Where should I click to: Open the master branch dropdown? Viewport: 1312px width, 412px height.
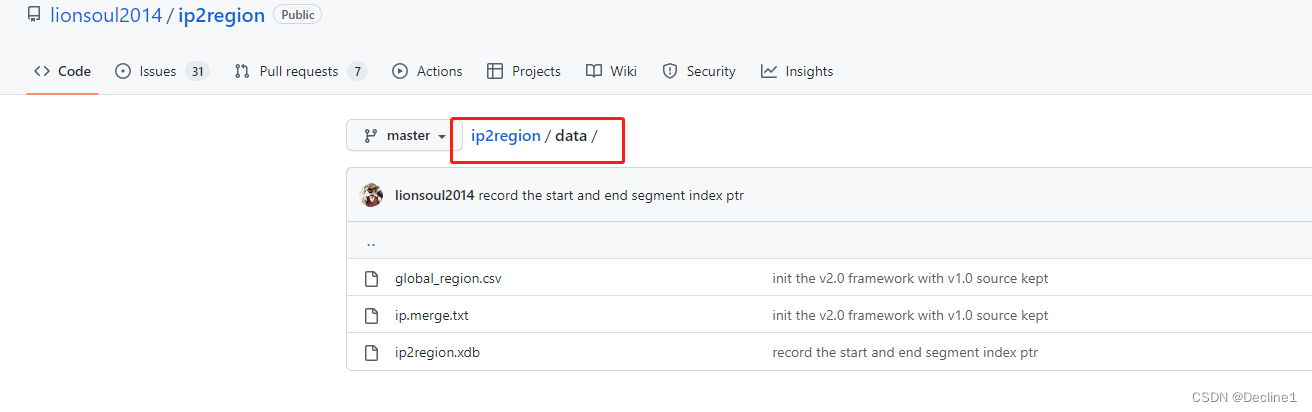click(404, 135)
